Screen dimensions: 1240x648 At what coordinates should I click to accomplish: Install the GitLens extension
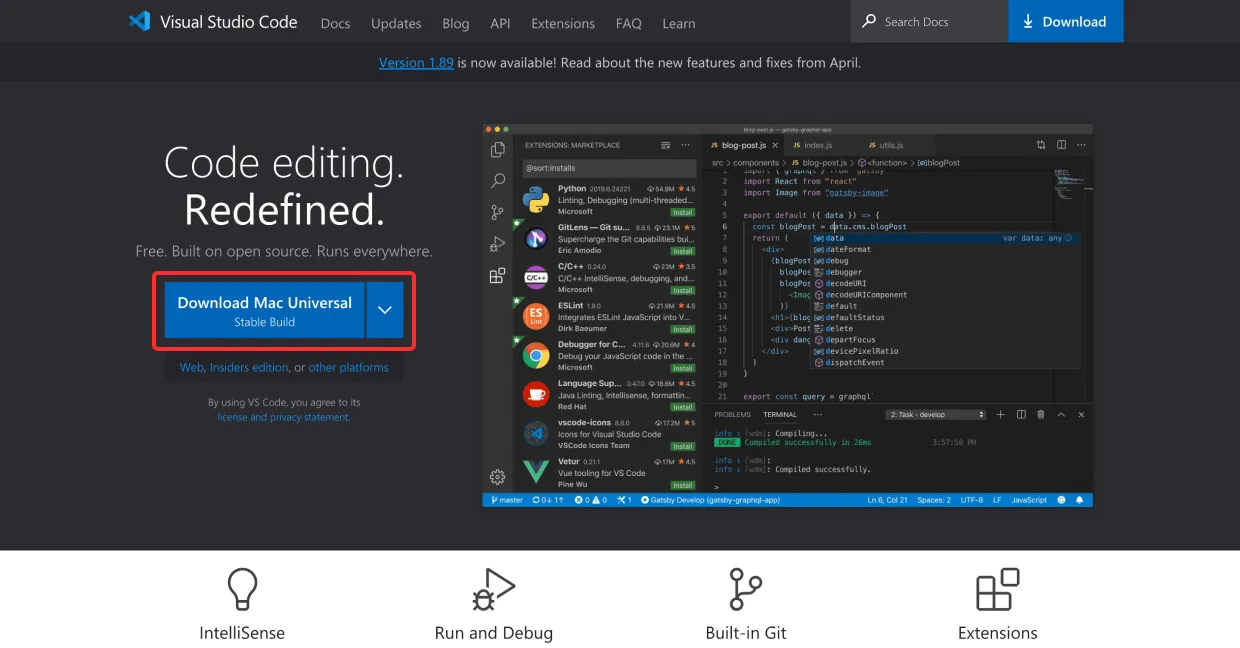click(683, 251)
